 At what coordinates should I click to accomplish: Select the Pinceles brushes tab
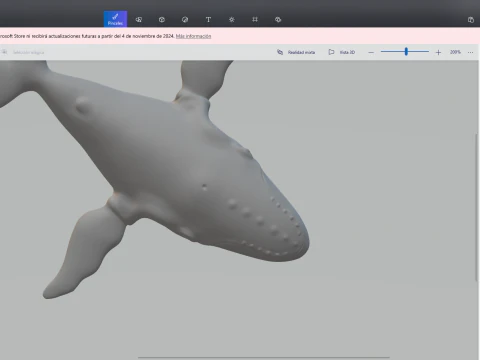(115, 19)
